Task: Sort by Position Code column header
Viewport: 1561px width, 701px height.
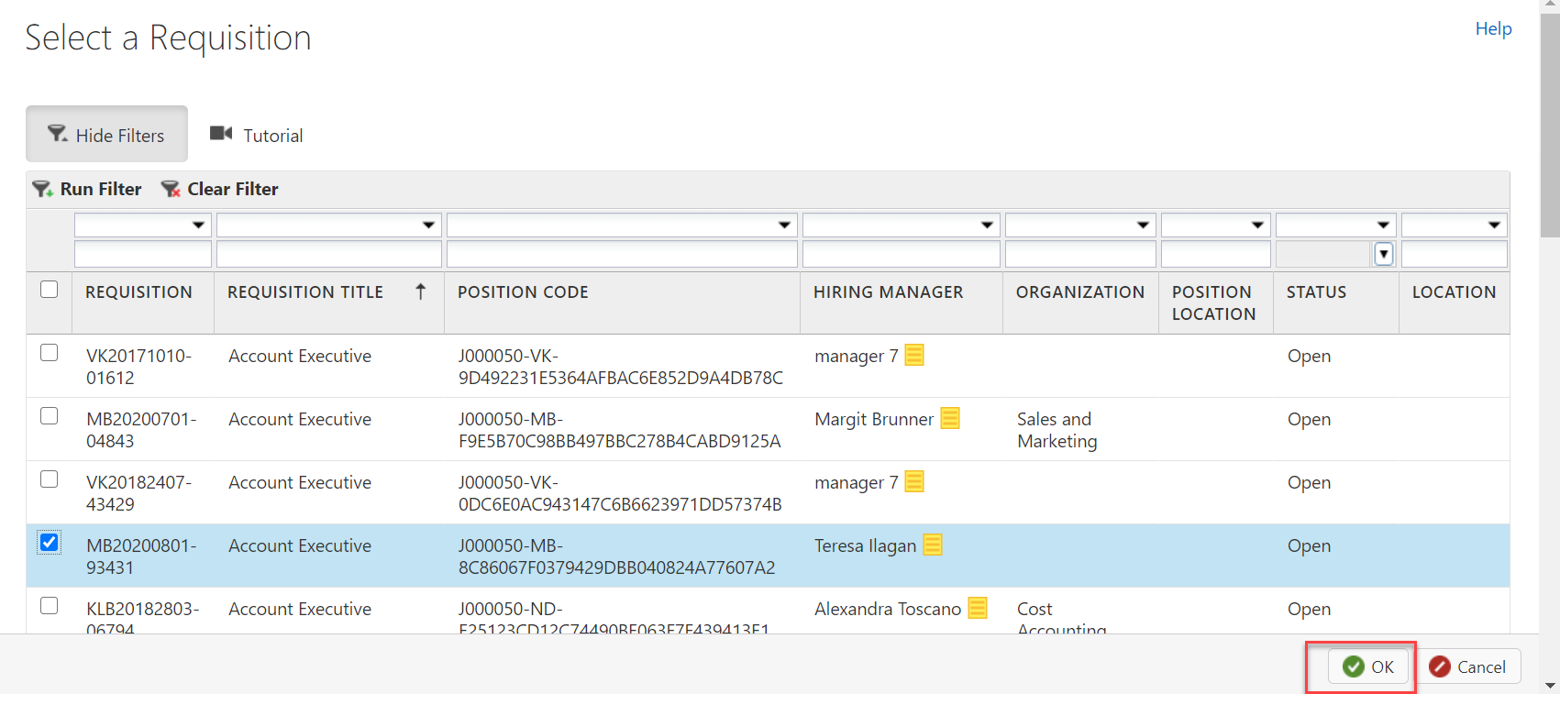Action: click(x=523, y=292)
